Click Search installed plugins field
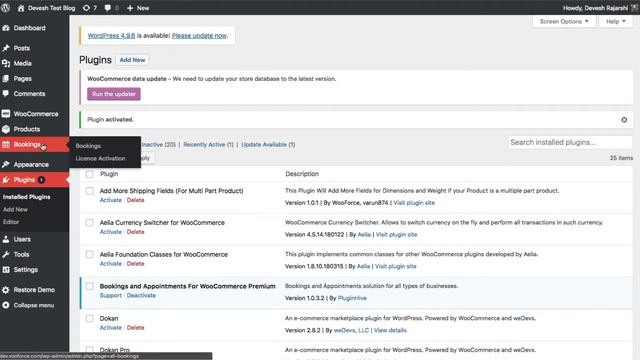Screen dimensions: 640x360 click(x=570, y=142)
